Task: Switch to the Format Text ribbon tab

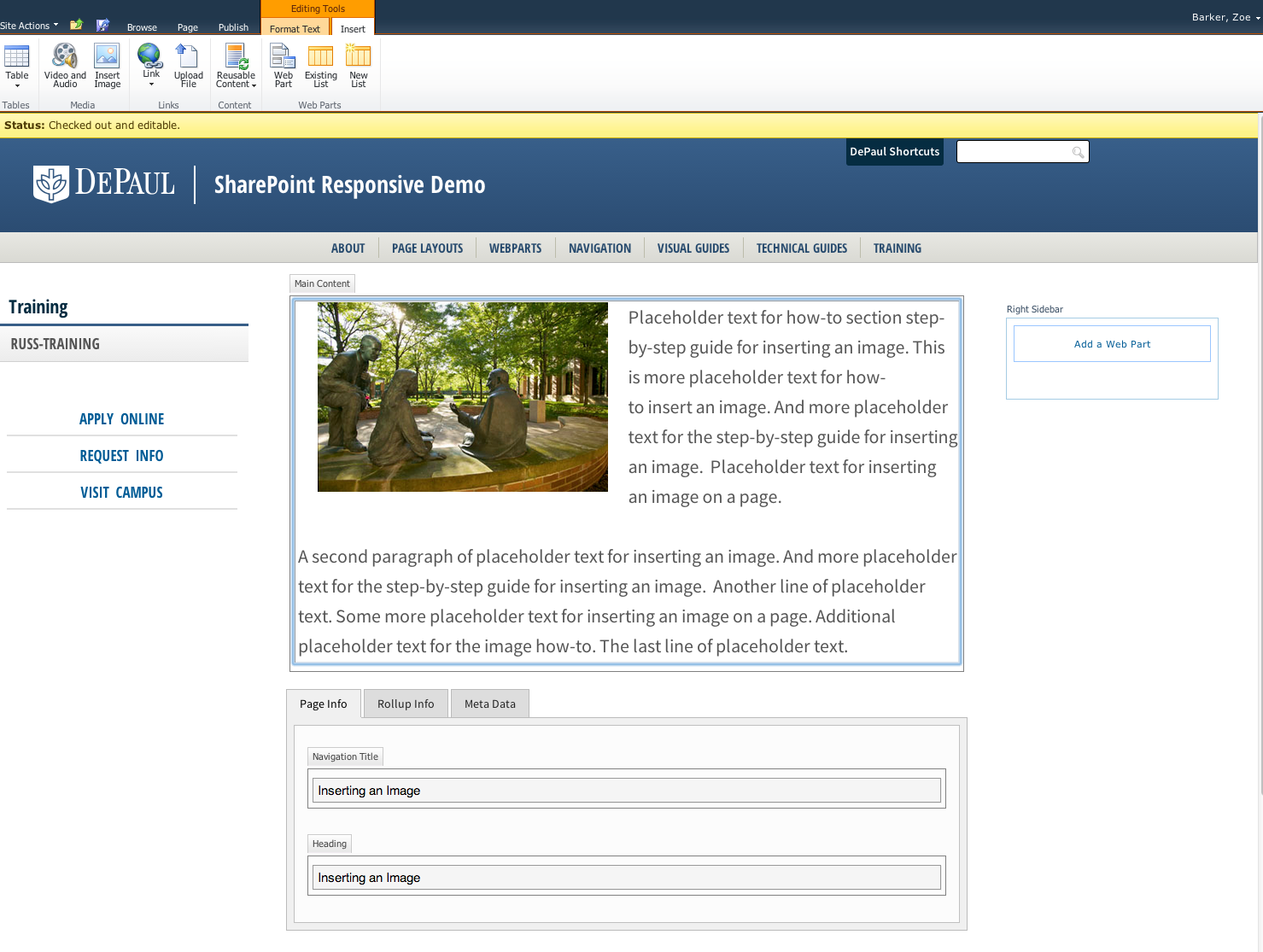Action: click(295, 29)
